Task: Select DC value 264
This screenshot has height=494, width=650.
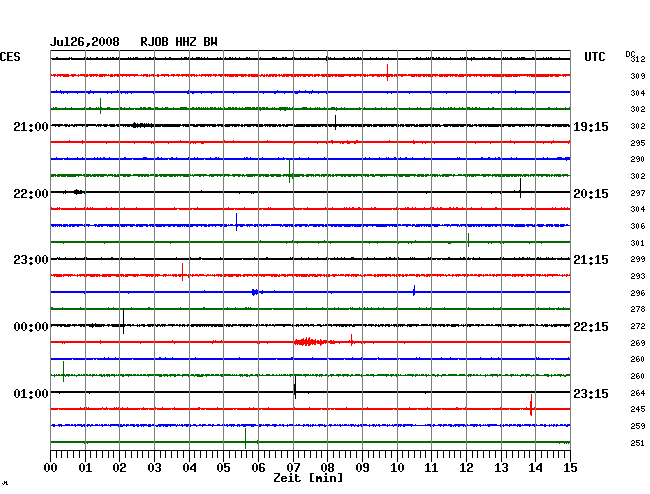Action: click(x=638, y=393)
